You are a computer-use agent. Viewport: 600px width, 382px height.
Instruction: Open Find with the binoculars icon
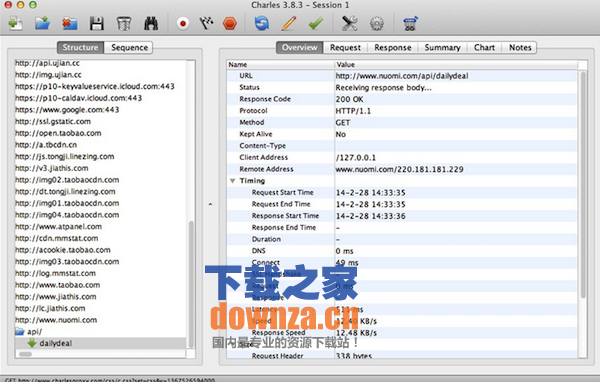pos(151,24)
